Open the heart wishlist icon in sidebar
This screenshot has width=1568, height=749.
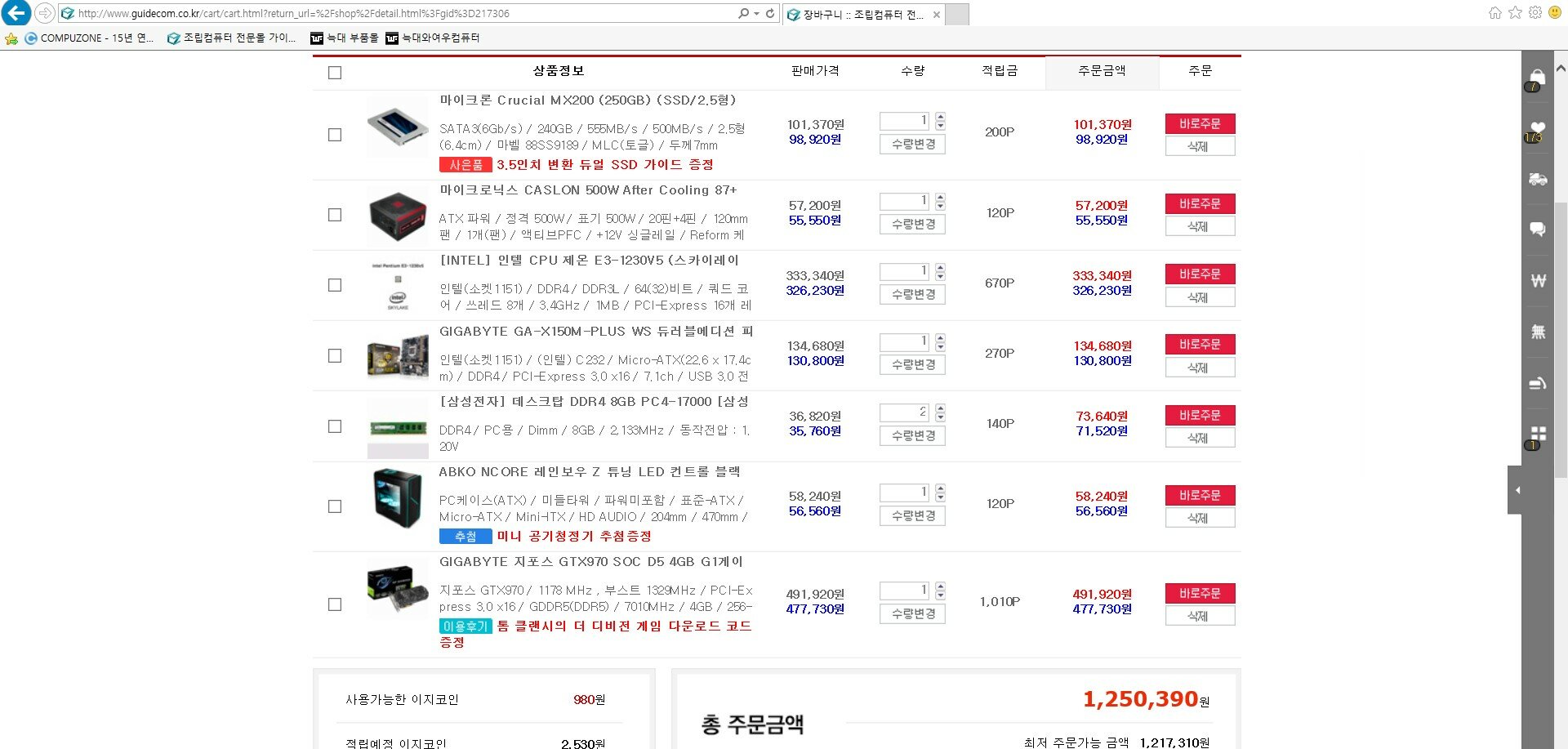(x=1537, y=129)
